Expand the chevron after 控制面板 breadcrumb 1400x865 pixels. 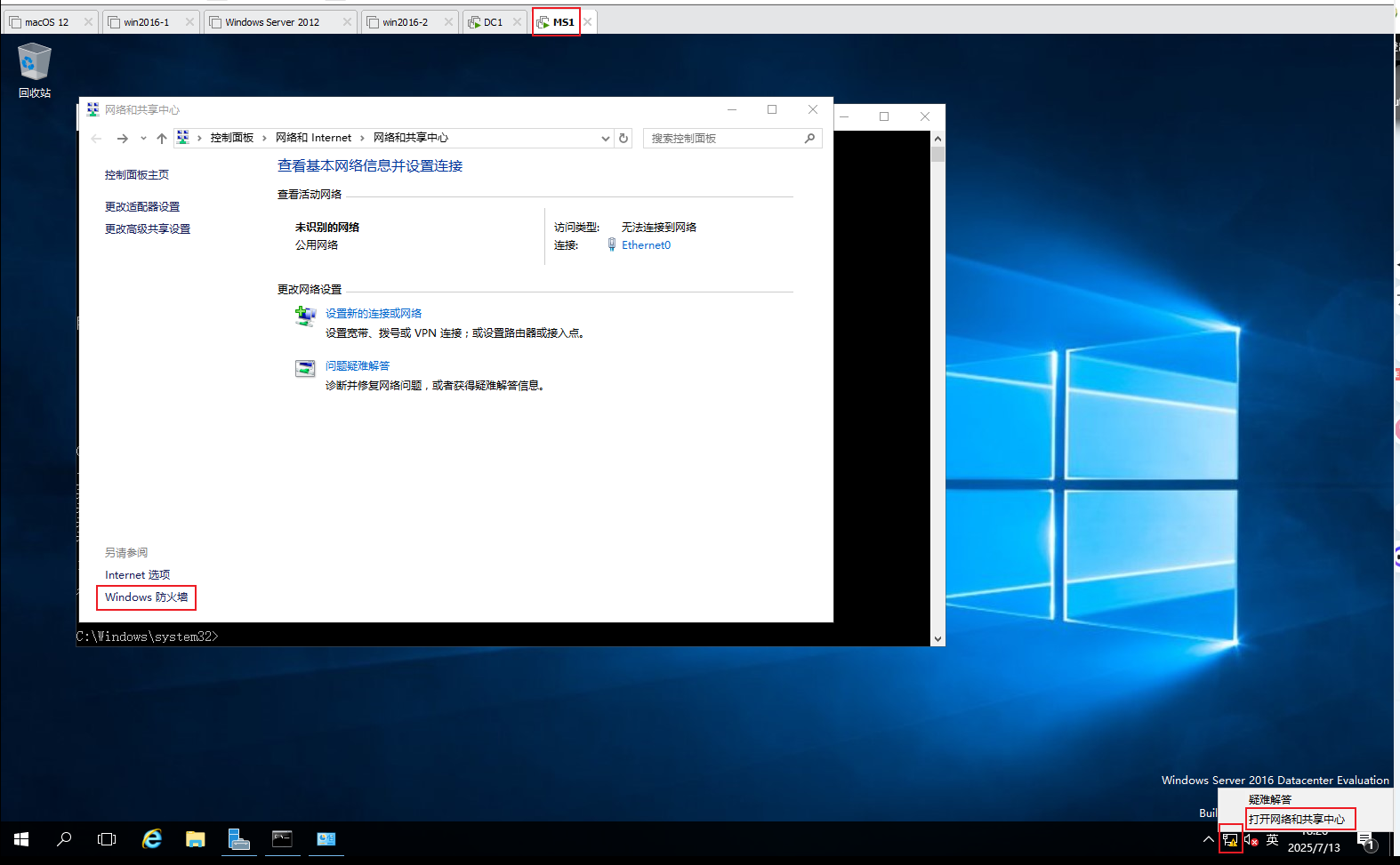coord(264,138)
